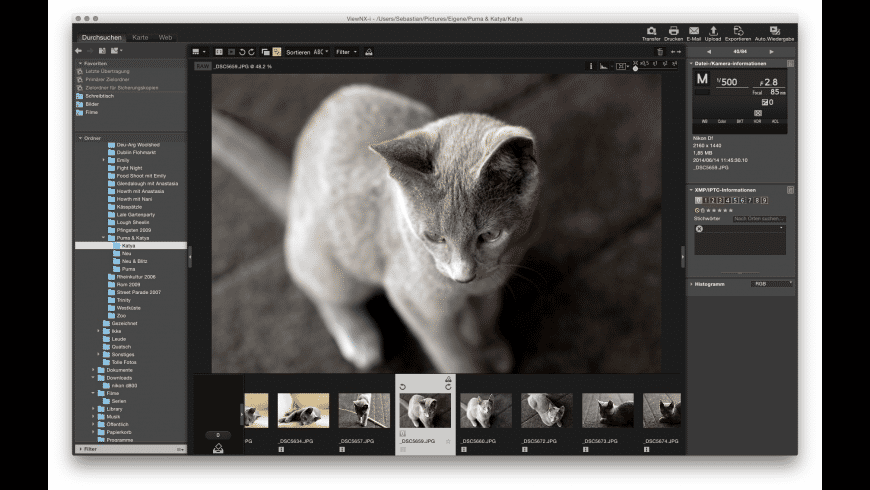Click the trash delete icon

tap(660, 52)
